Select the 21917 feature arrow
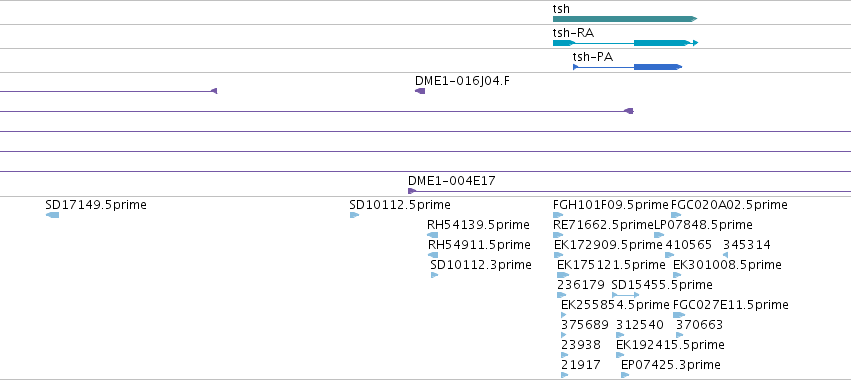This screenshot has height=380, width=851. click(564, 375)
